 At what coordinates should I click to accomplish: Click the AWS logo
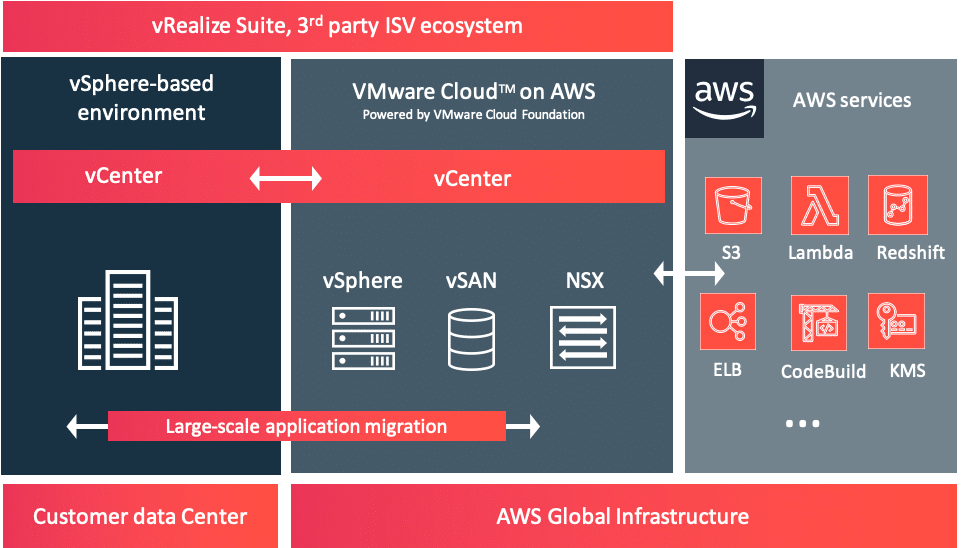tap(724, 98)
